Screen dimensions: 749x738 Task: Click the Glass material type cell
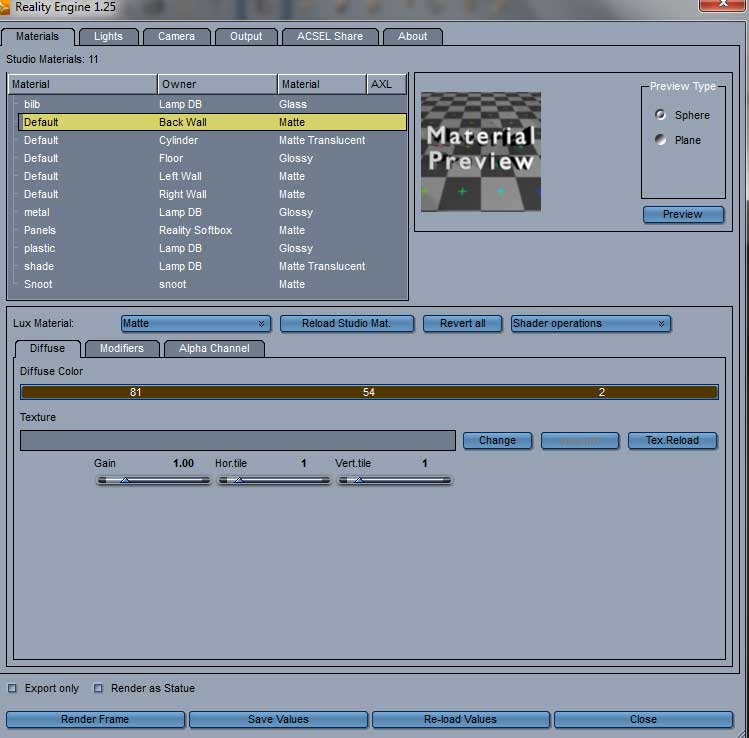(x=293, y=104)
